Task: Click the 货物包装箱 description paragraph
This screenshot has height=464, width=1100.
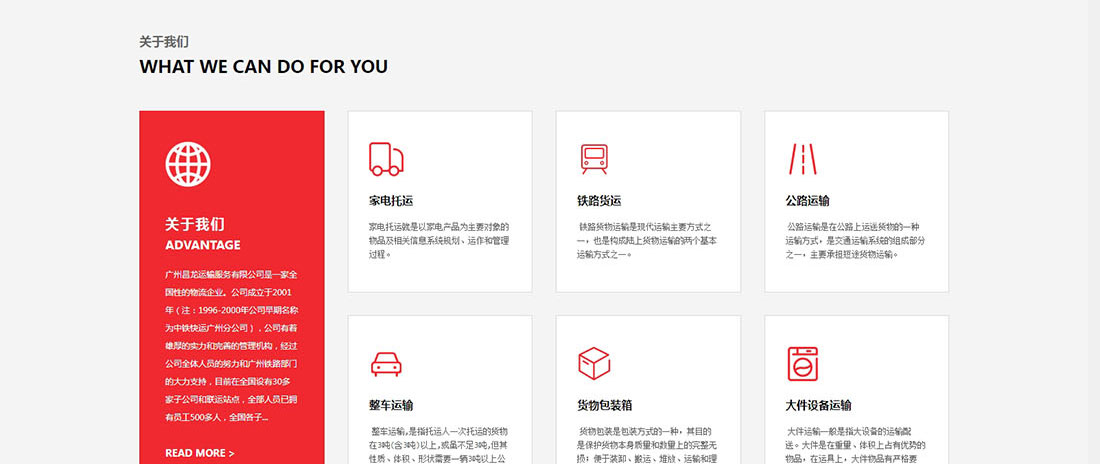Action: (647, 445)
